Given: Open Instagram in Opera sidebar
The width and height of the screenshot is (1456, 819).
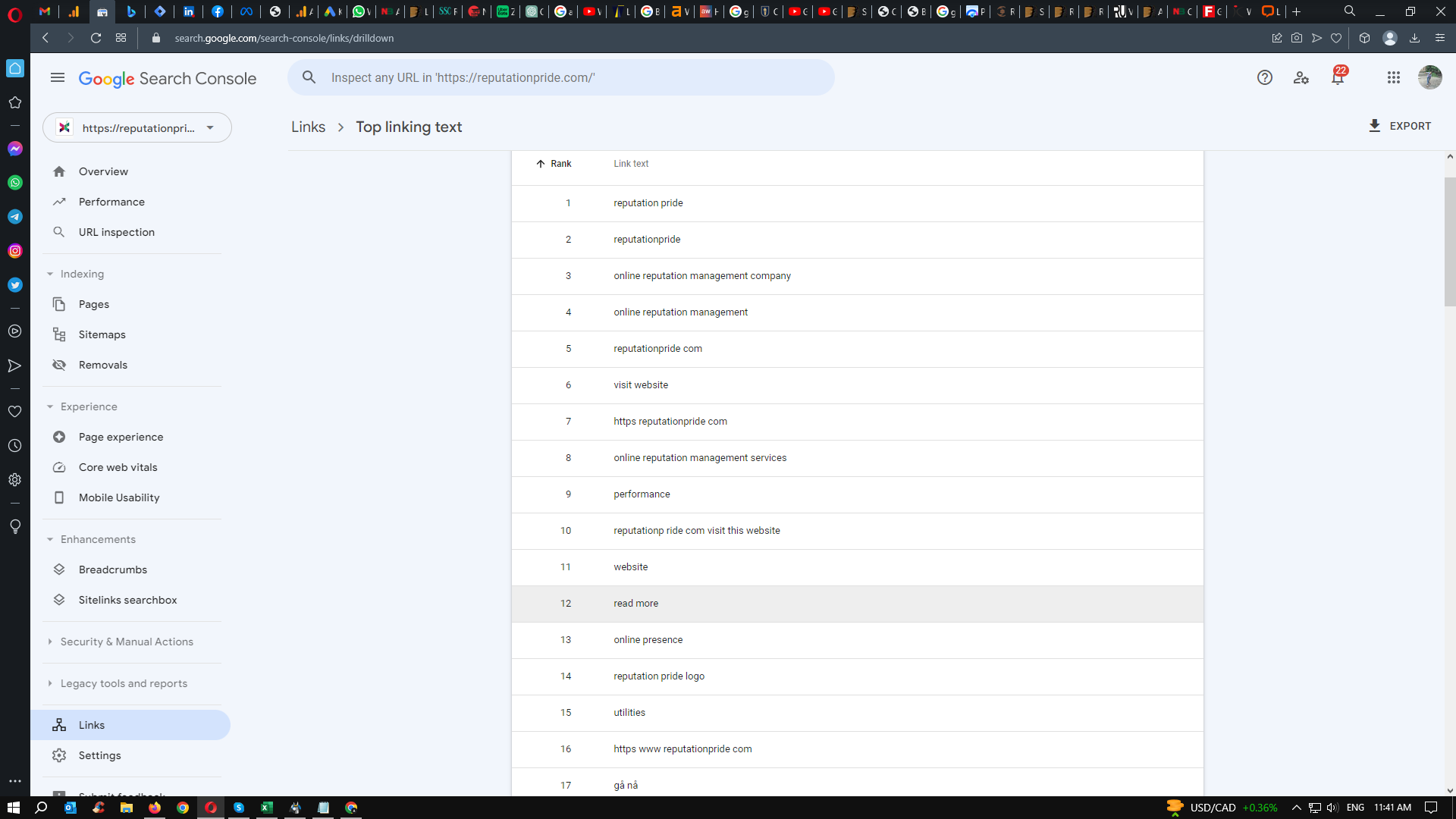Looking at the screenshot, I should pyautogui.click(x=15, y=251).
